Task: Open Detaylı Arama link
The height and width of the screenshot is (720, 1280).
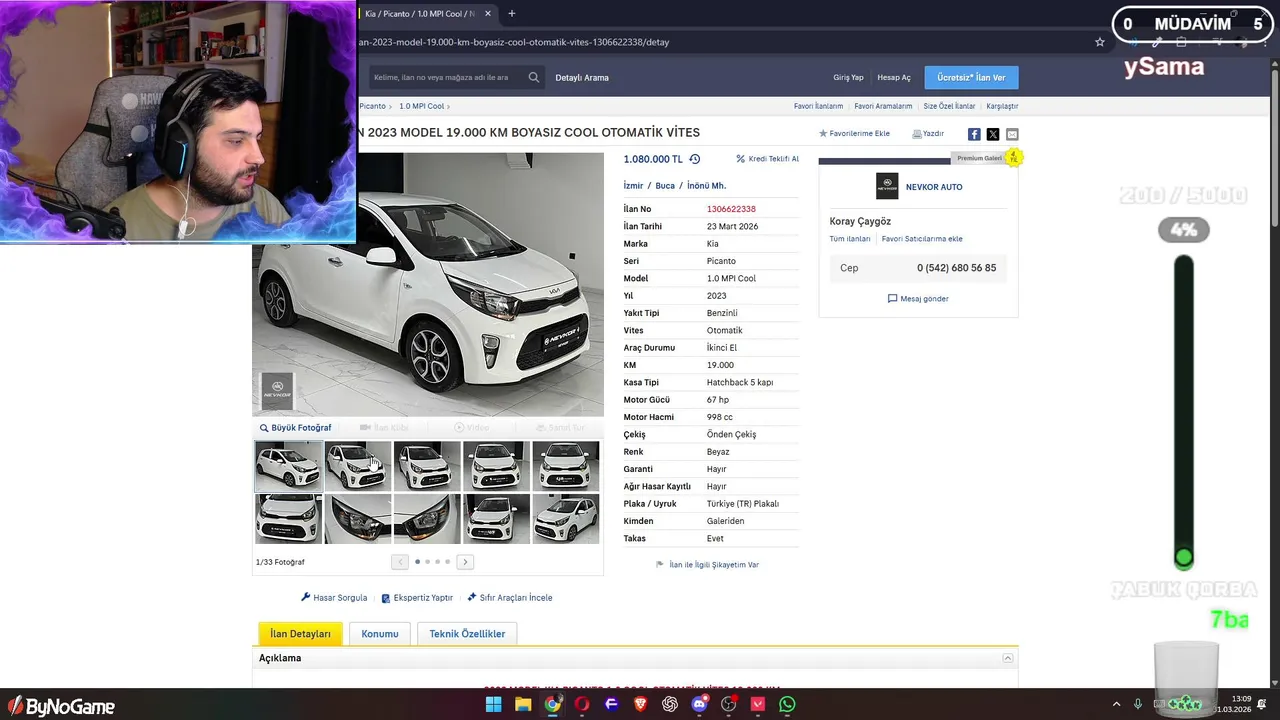Action: coord(582,78)
